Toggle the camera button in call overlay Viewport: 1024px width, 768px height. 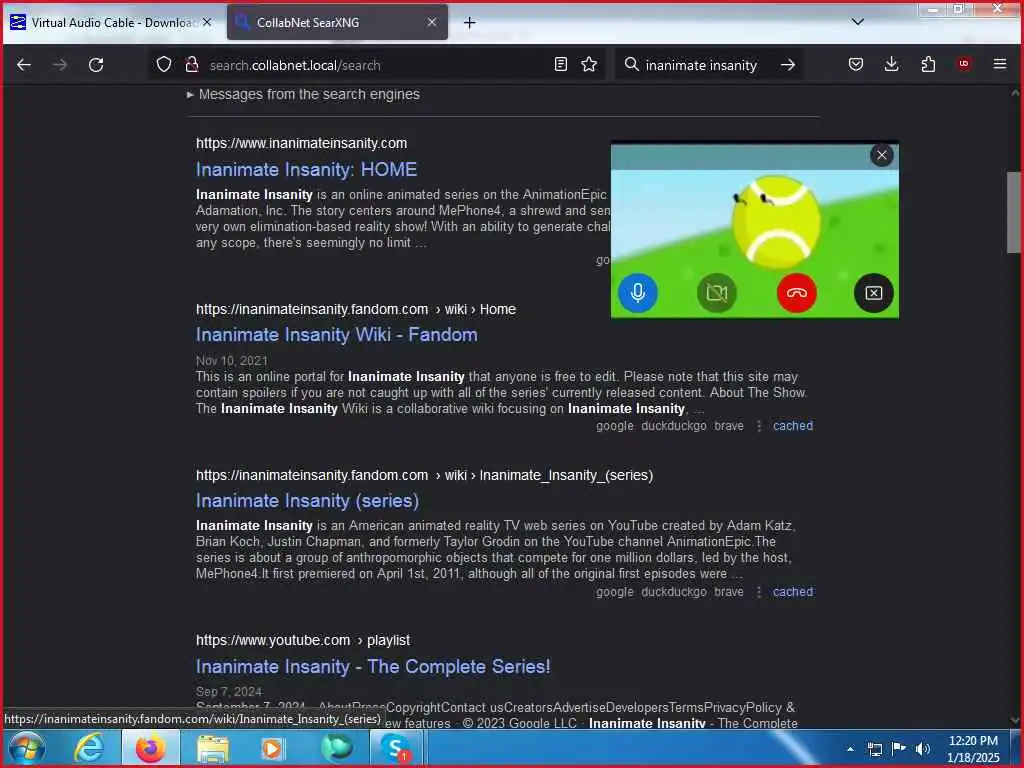click(x=717, y=293)
